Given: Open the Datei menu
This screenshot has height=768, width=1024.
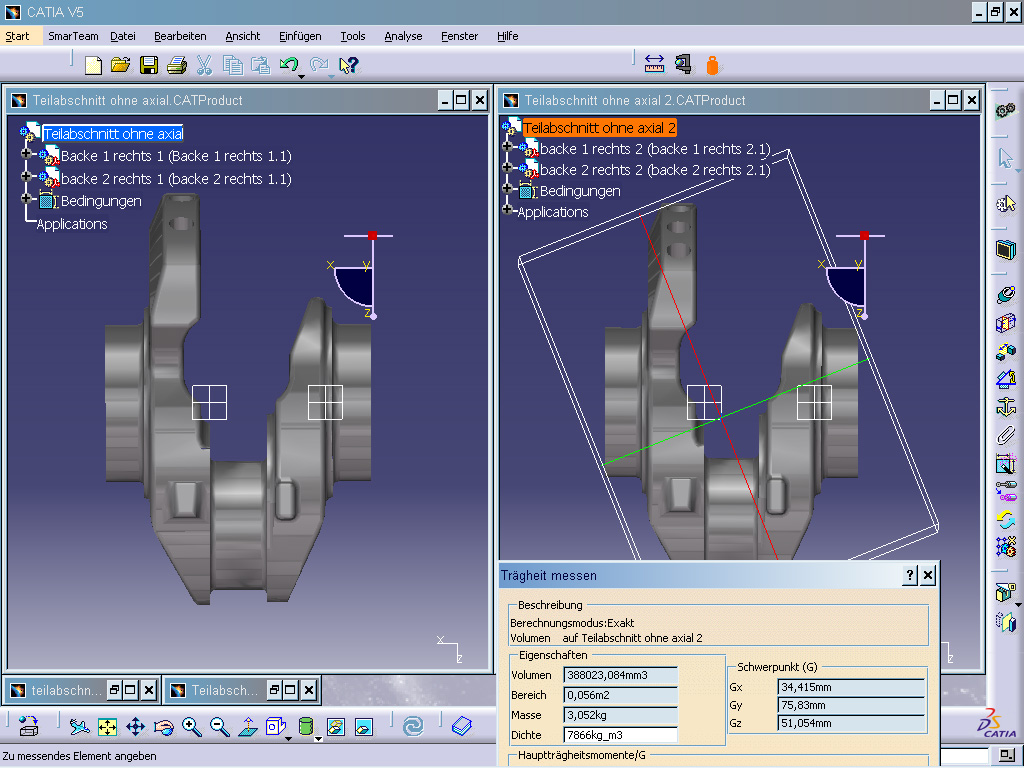Looking at the screenshot, I should [123, 36].
